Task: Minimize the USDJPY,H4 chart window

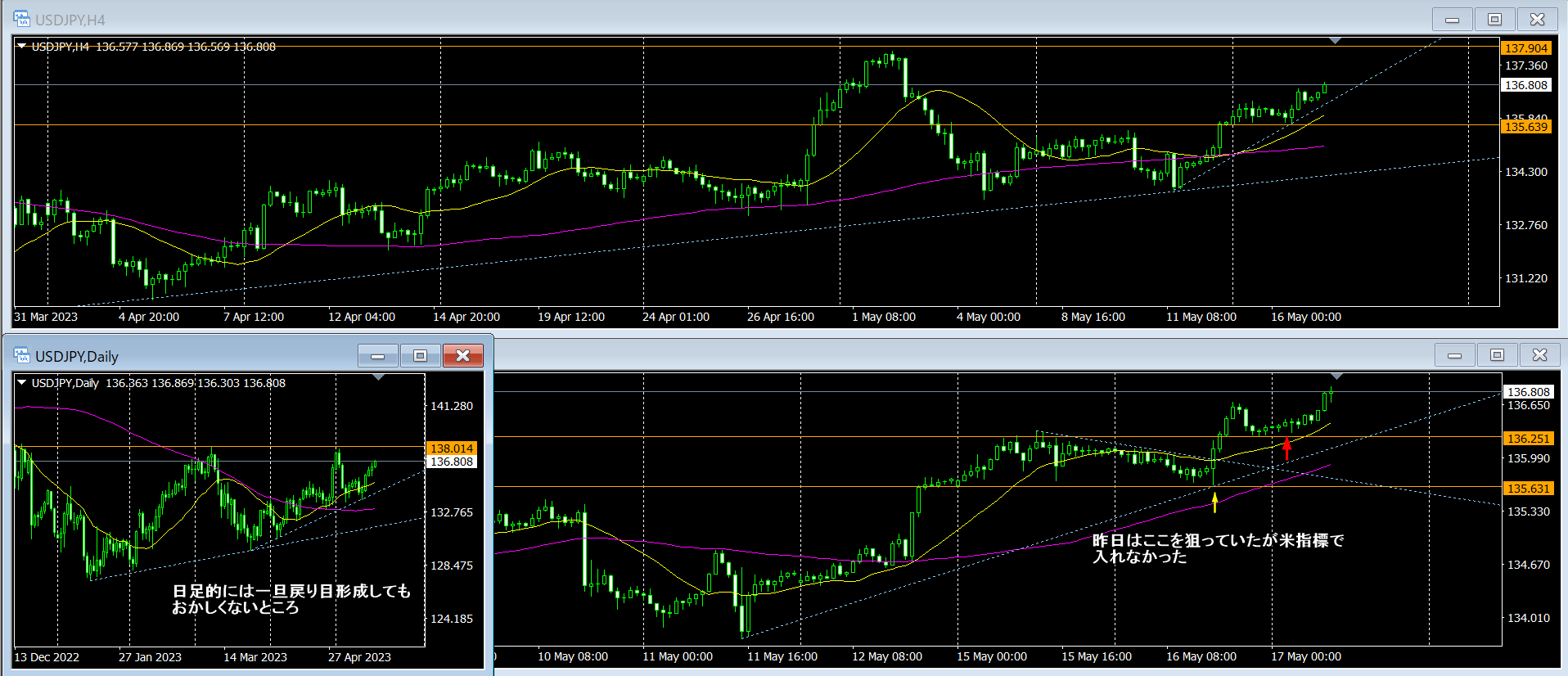Action: (1453, 19)
